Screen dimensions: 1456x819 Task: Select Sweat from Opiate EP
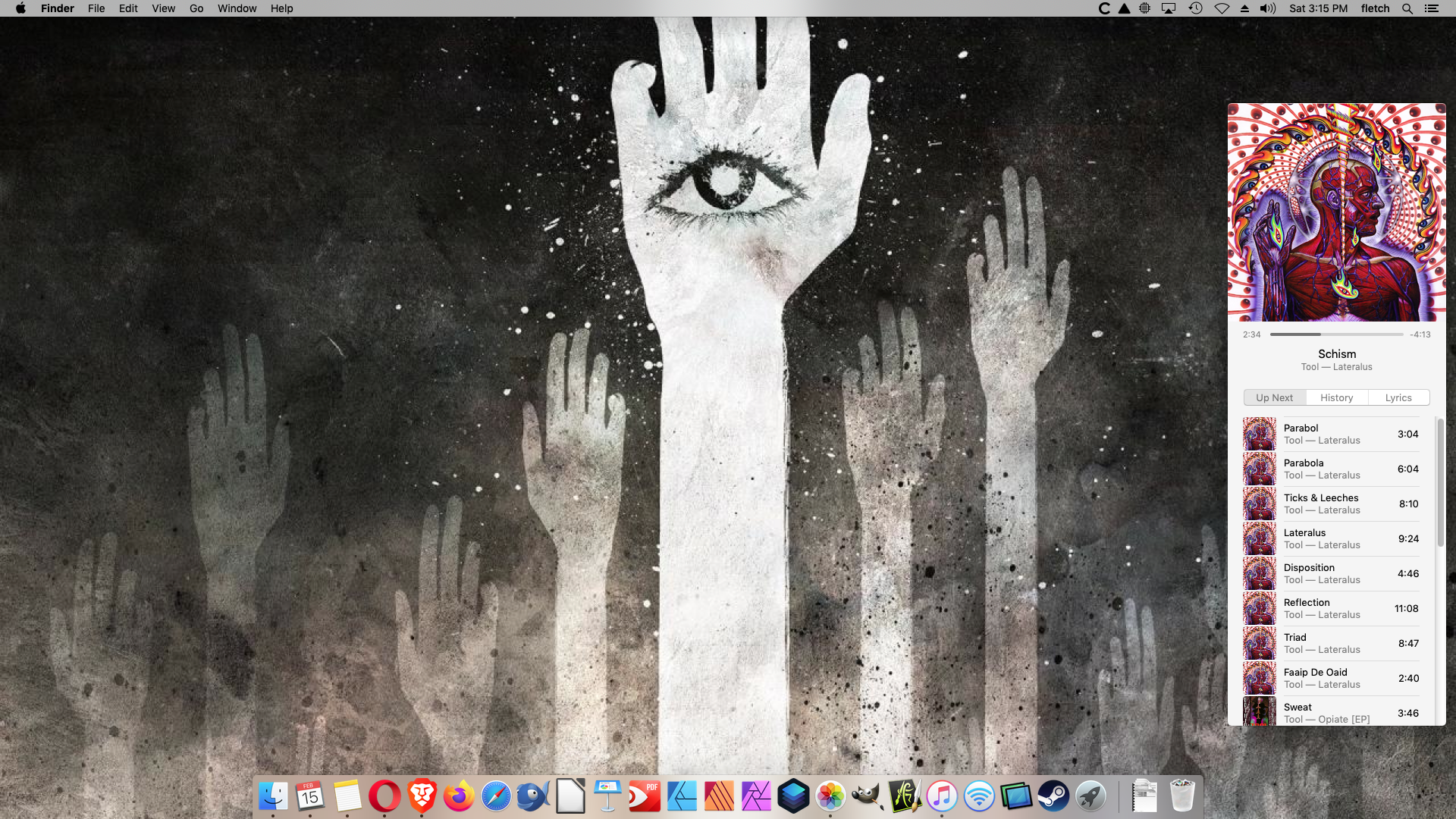[1332, 711]
